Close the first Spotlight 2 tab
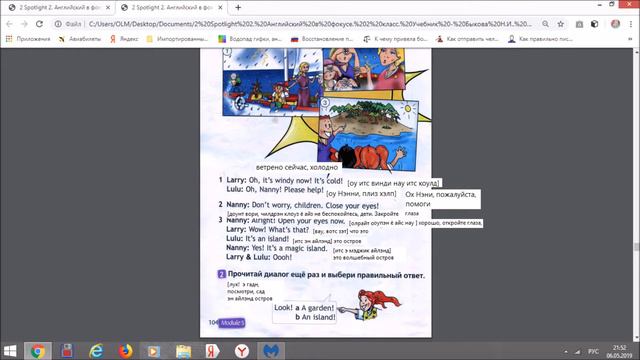 [108, 7]
